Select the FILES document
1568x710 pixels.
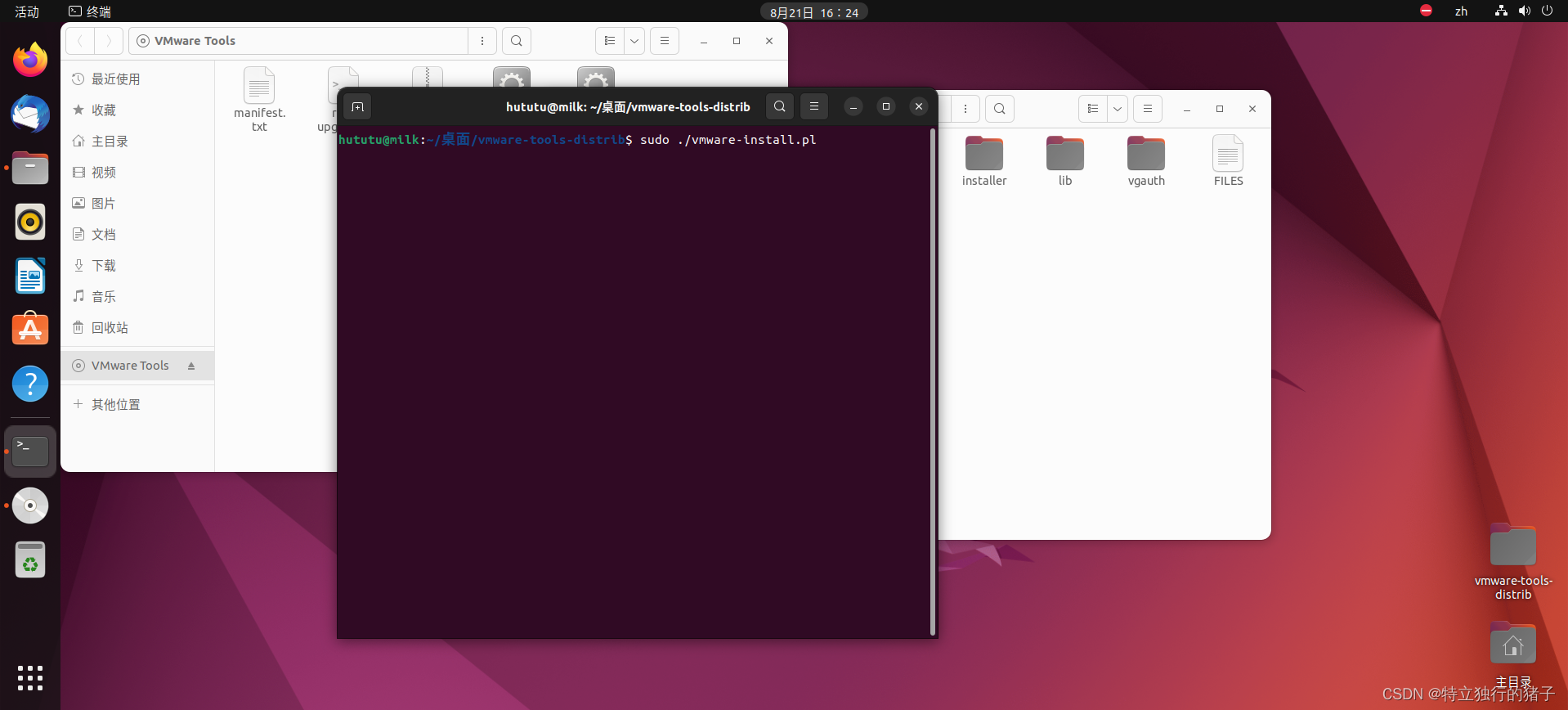pyautogui.click(x=1228, y=161)
